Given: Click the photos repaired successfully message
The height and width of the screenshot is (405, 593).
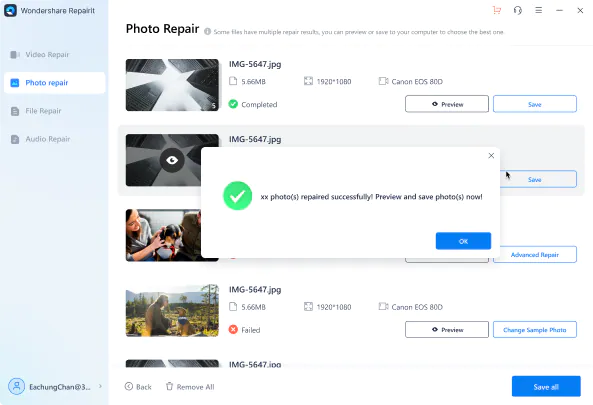Looking at the screenshot, I should [371, 197].
